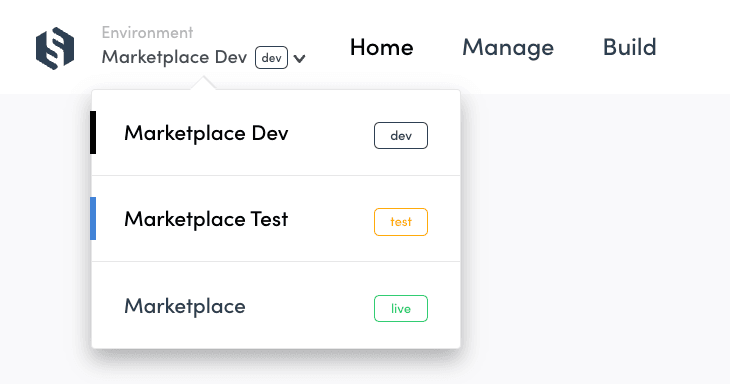The height and width of the screenshot is (384, 730).
Task: Click the green live badge
Action: pyautogui.click(x=401, y=309)
